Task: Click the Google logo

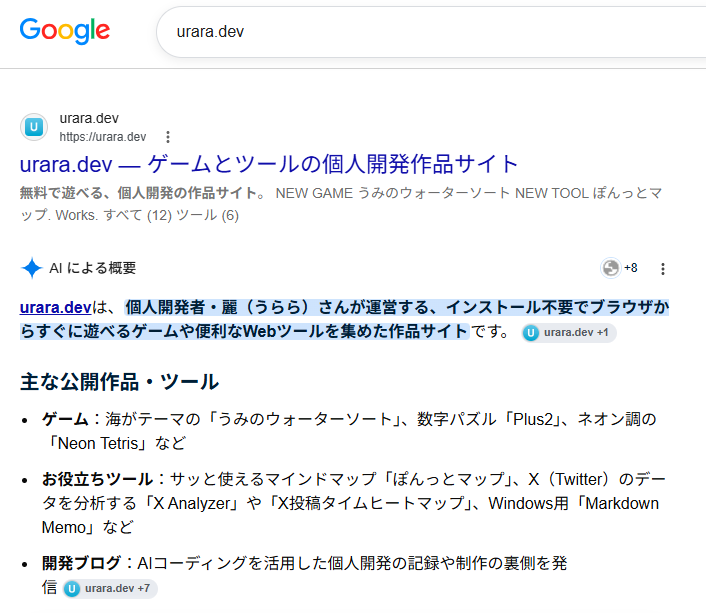Action: click(65, 31)
